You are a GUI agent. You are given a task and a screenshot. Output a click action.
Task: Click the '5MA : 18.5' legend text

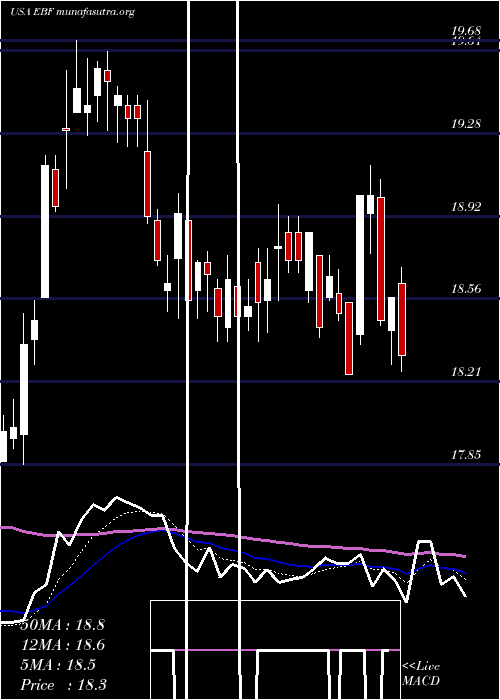click(58, 665)
